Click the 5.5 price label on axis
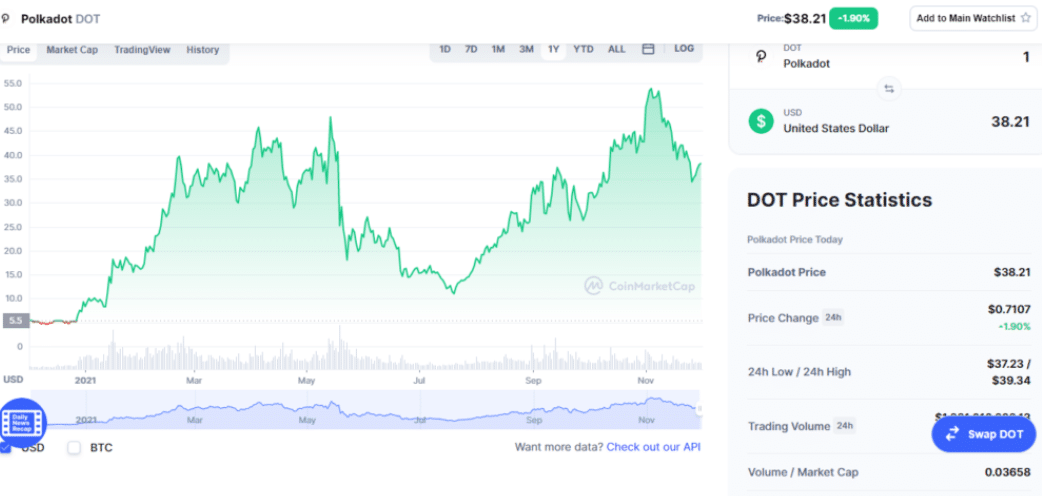Viewport: 1042px width, 496px height. tap(16, 320)
